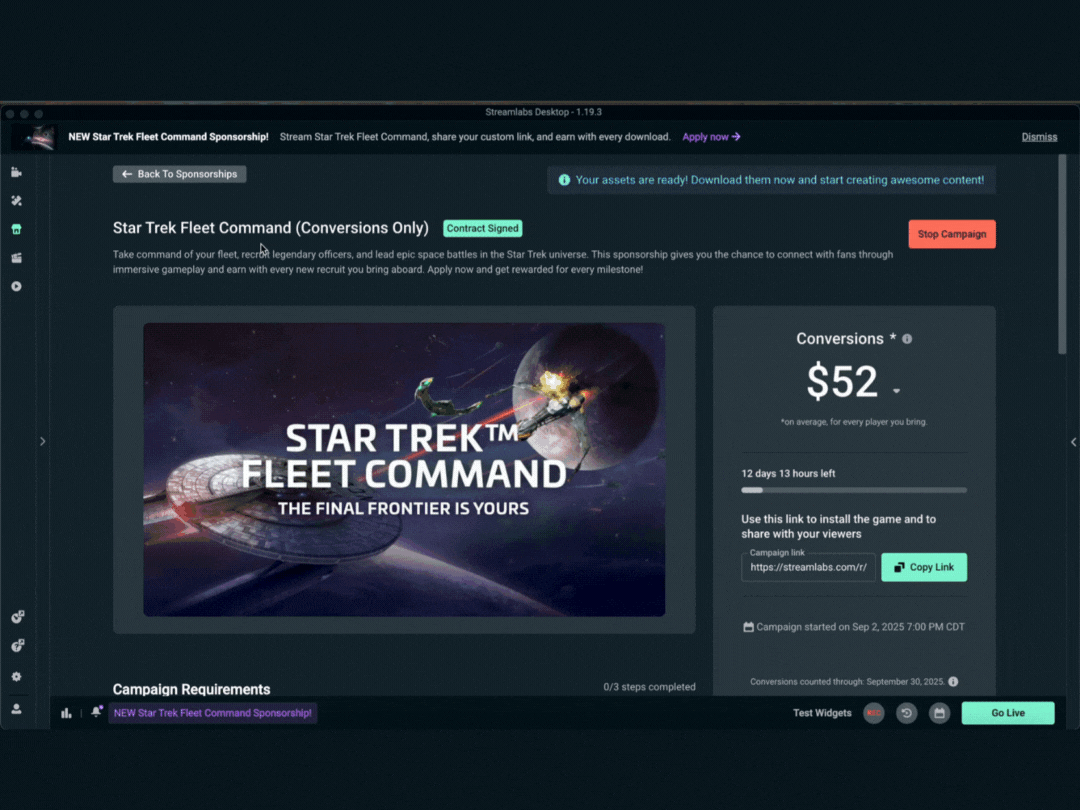Screen dimensions: 1080x810
Task: Click the Campaign link text field
Action: [809, 568]
